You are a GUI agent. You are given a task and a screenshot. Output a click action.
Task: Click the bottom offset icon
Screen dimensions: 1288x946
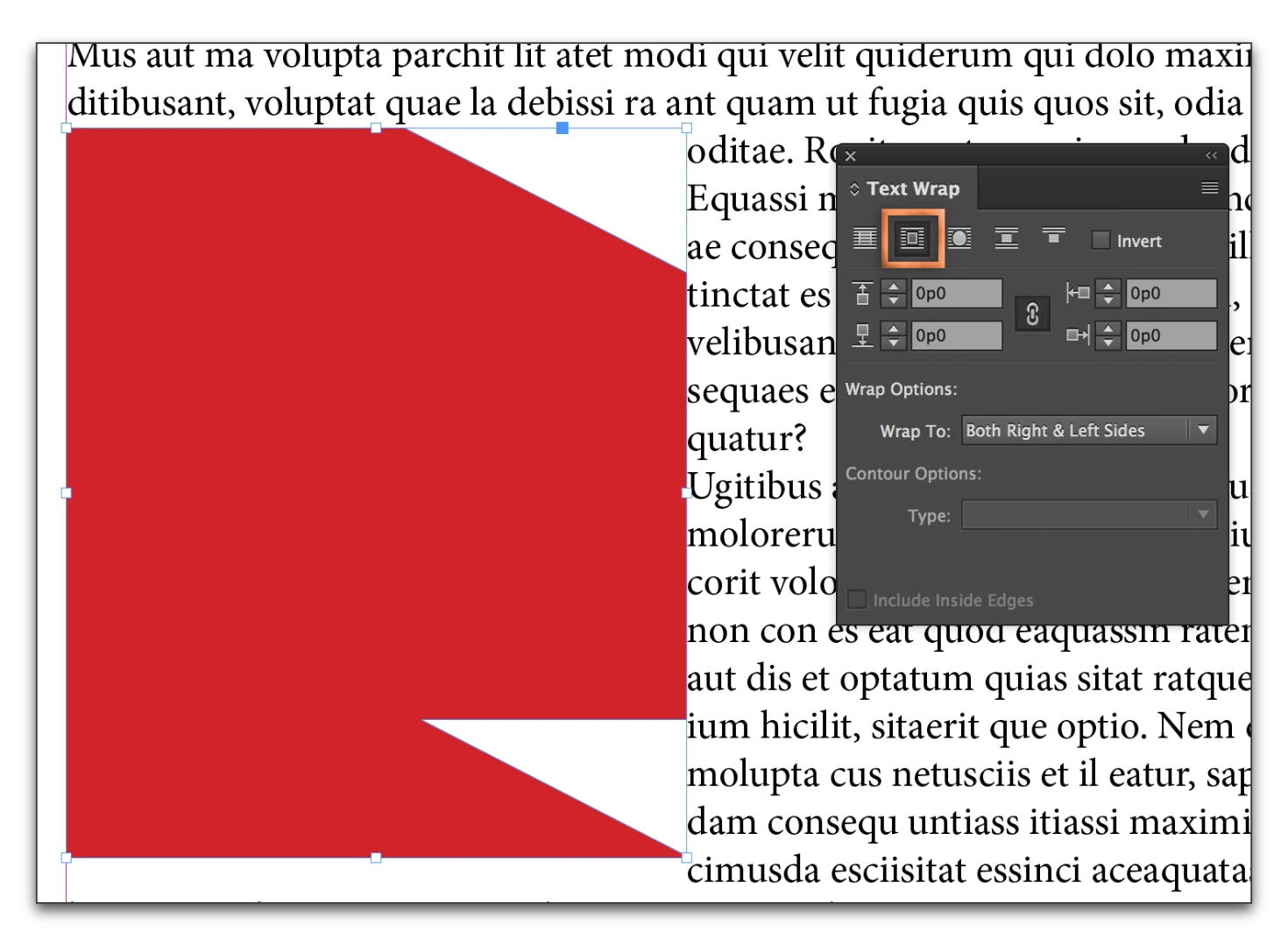click(862, 335)
